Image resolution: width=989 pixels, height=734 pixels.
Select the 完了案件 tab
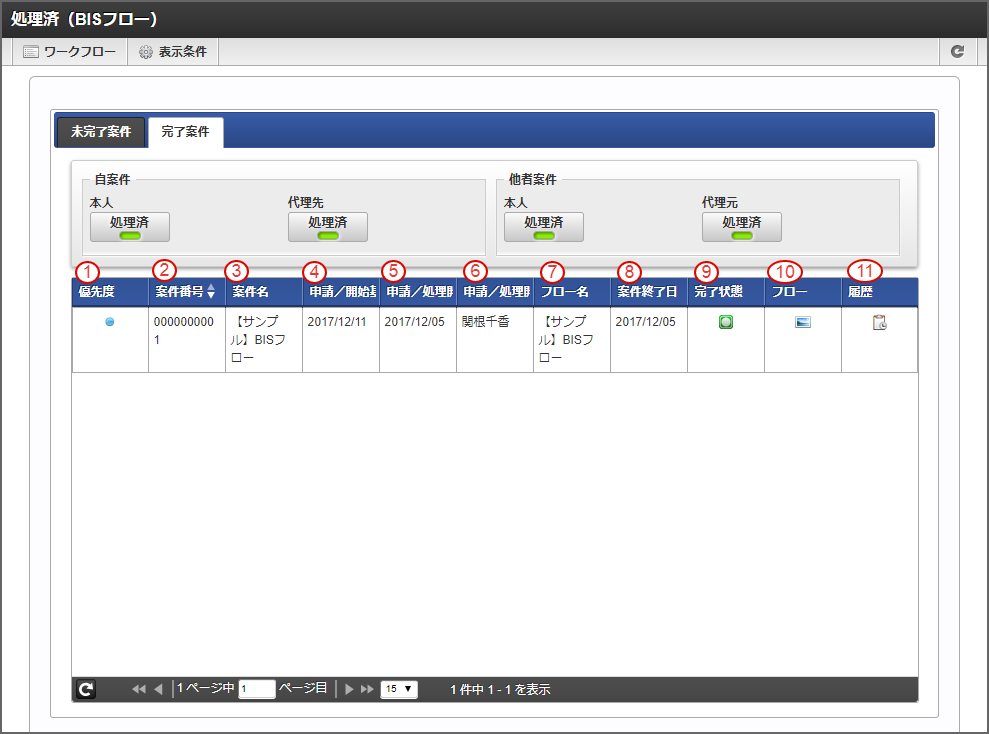pyautogui.click(x=185, y=132)
